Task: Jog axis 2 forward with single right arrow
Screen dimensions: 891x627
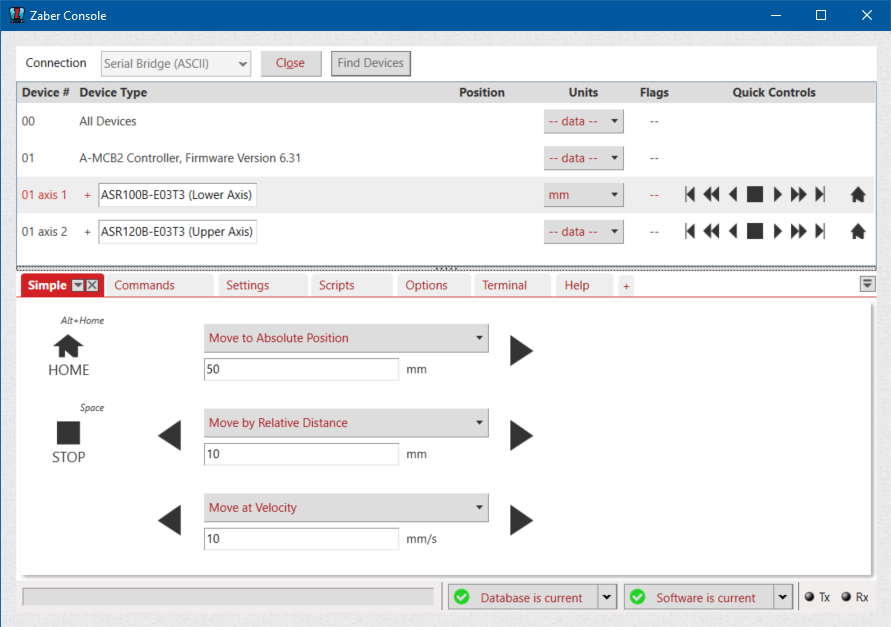Action: point(777,231)
